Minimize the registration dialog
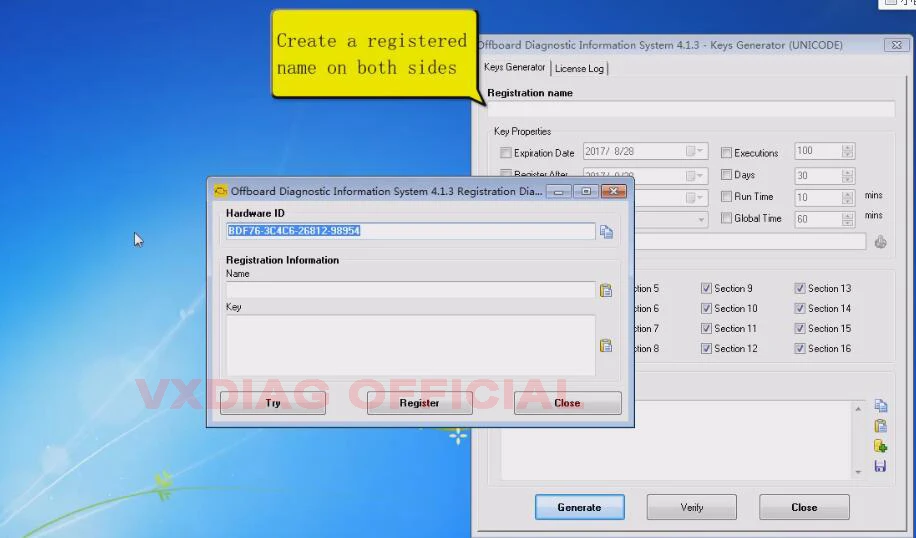This screenshot has width=916, height=538. point(559,192)
